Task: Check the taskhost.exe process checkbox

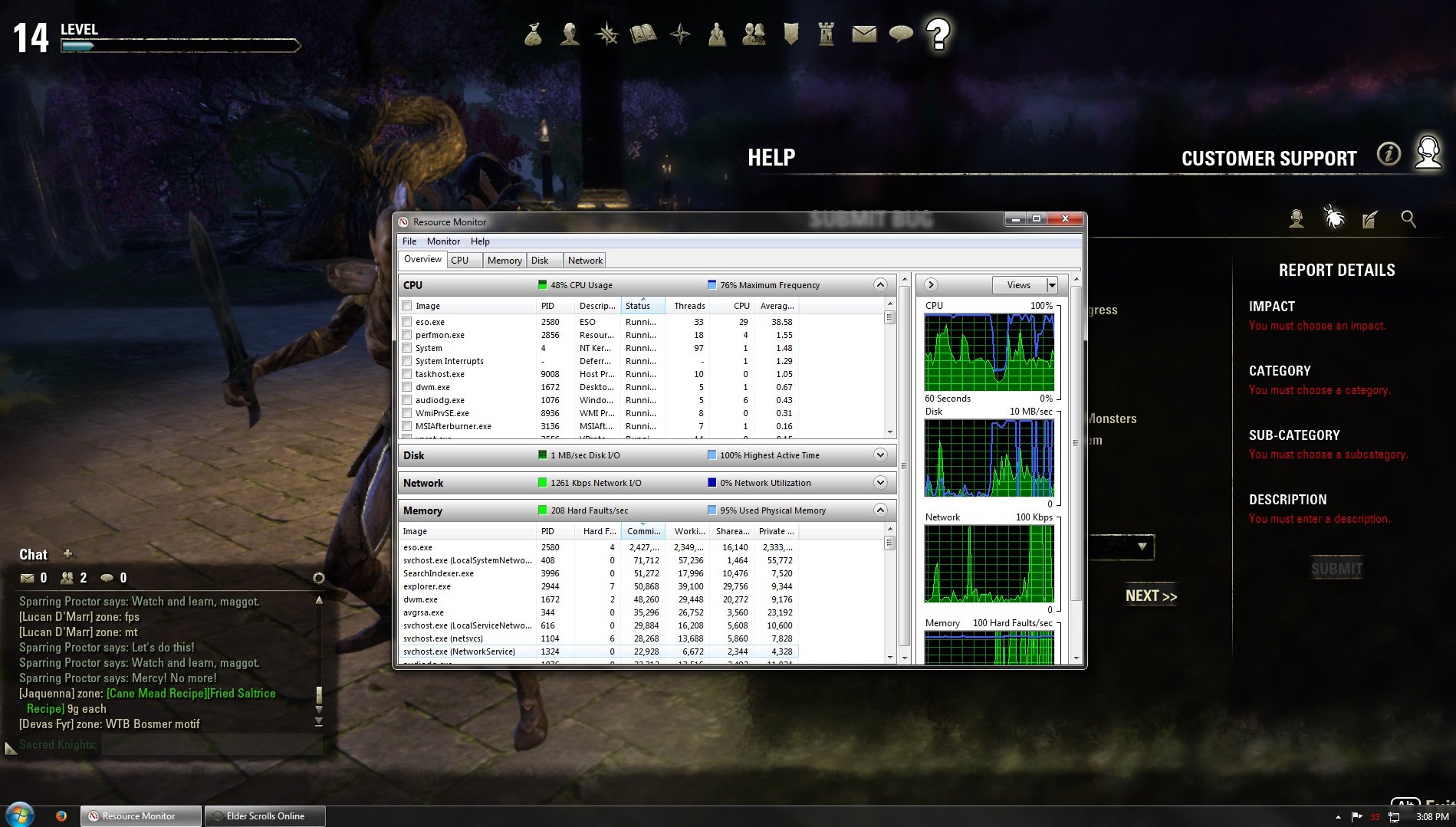Action: coord(407,374)
